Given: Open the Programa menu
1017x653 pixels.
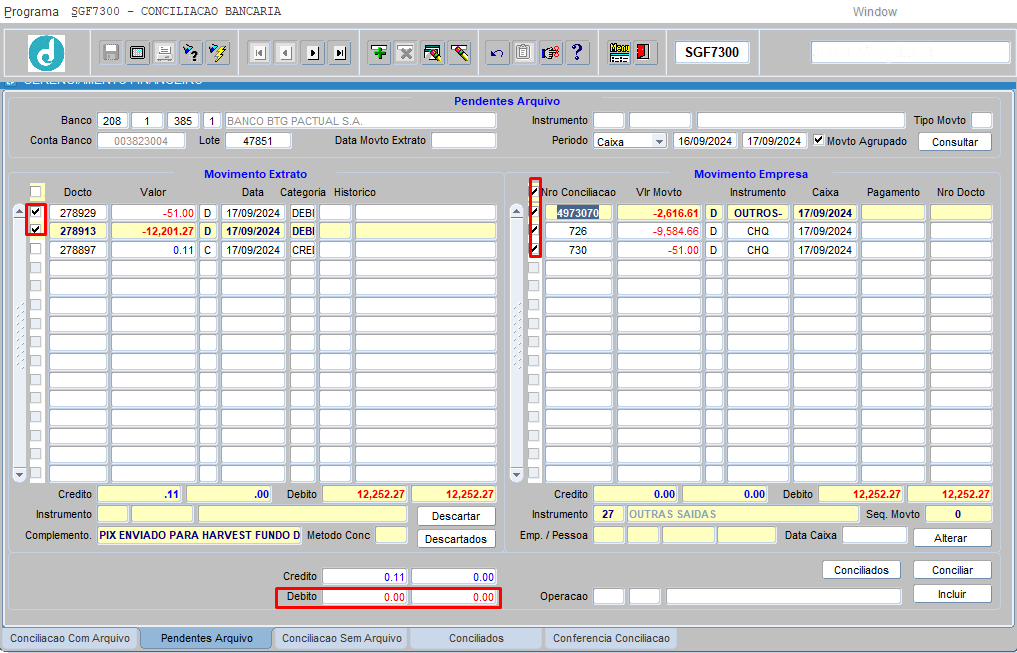Looking at the screenshot, I should pyautogui.click(x=31, y=12).
